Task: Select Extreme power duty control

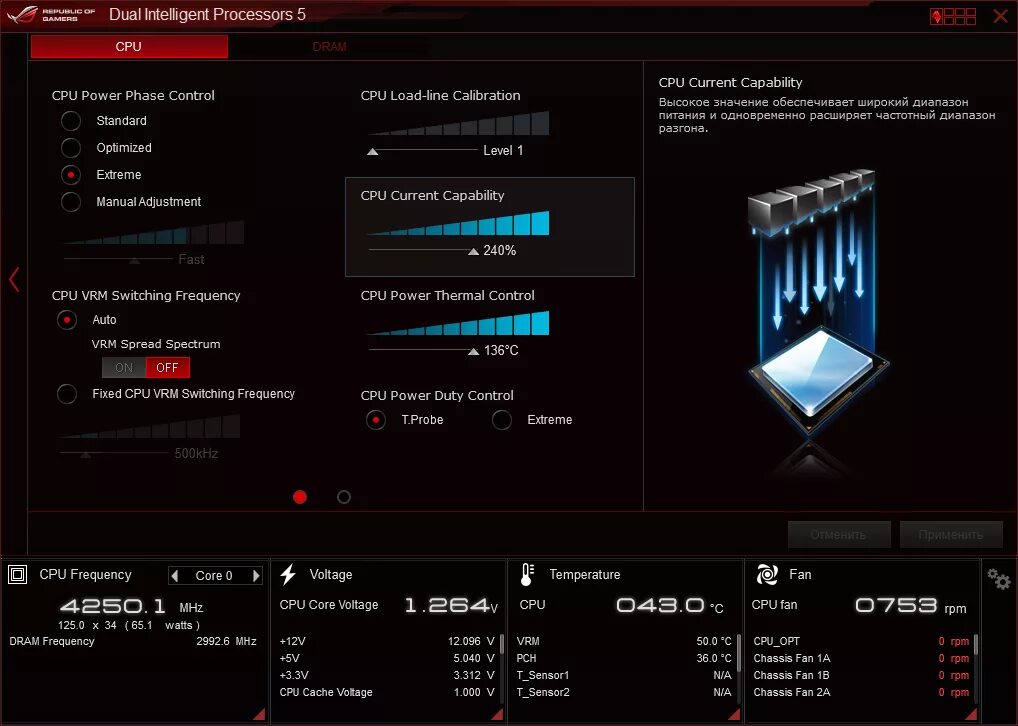Action: coord(502,420)
